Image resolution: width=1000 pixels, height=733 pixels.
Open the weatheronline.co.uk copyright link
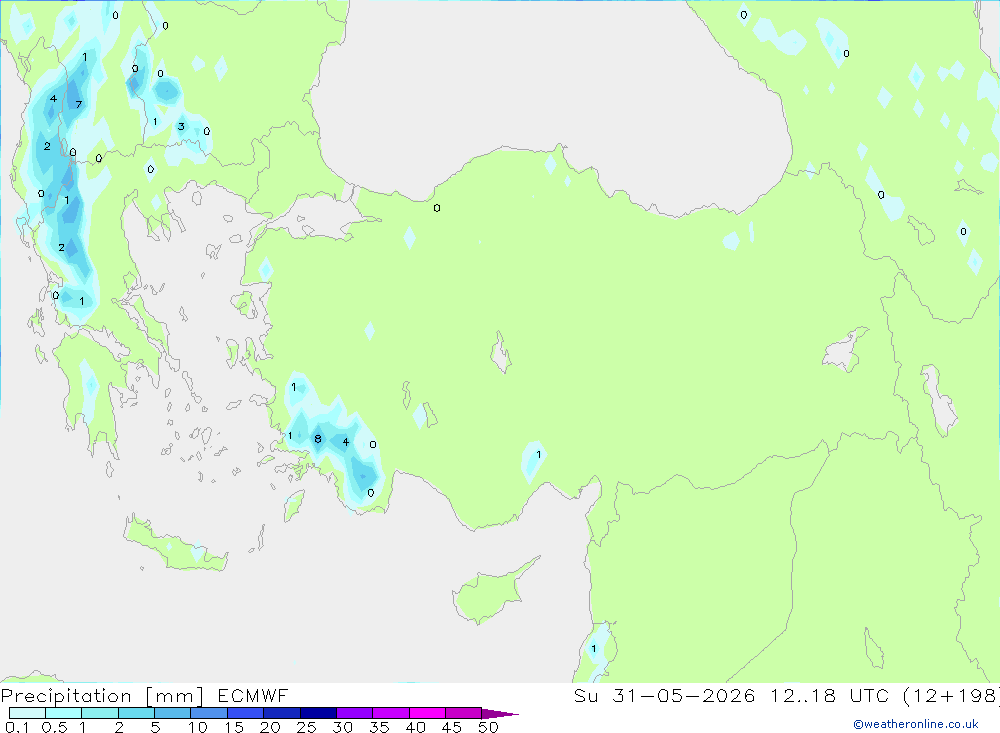point(916,724)
